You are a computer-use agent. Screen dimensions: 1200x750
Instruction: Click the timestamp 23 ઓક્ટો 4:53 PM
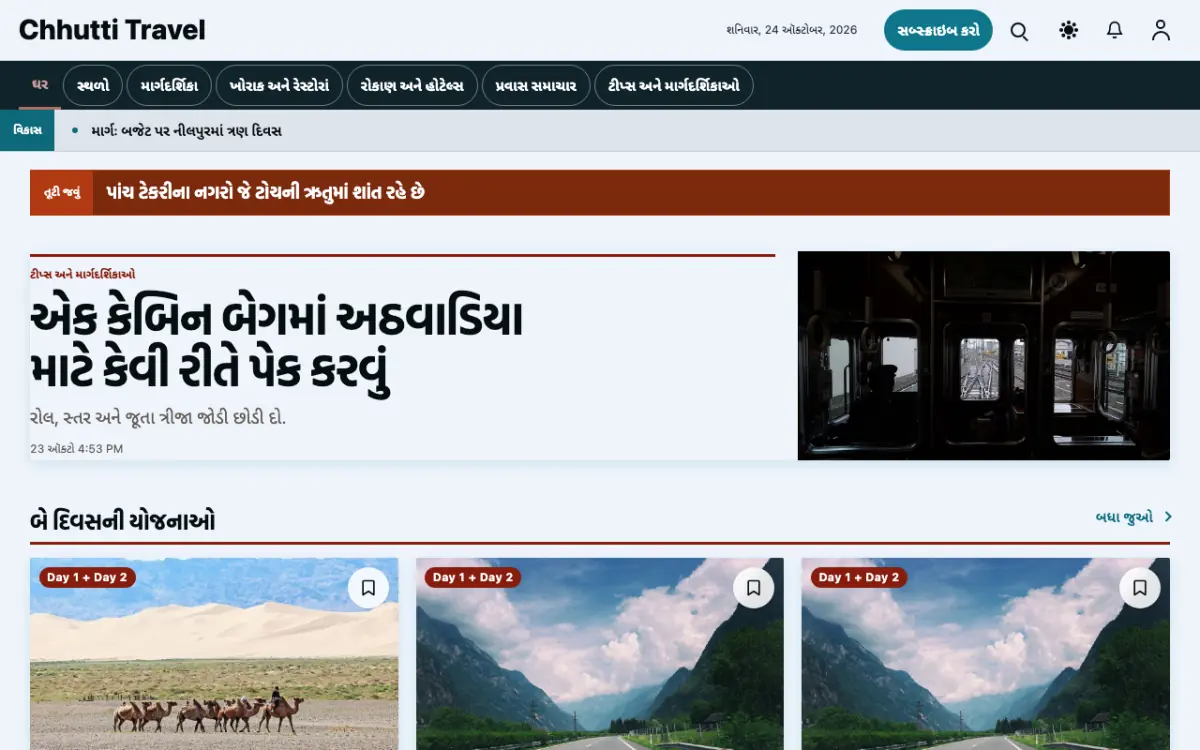click(x=77, y=449)
